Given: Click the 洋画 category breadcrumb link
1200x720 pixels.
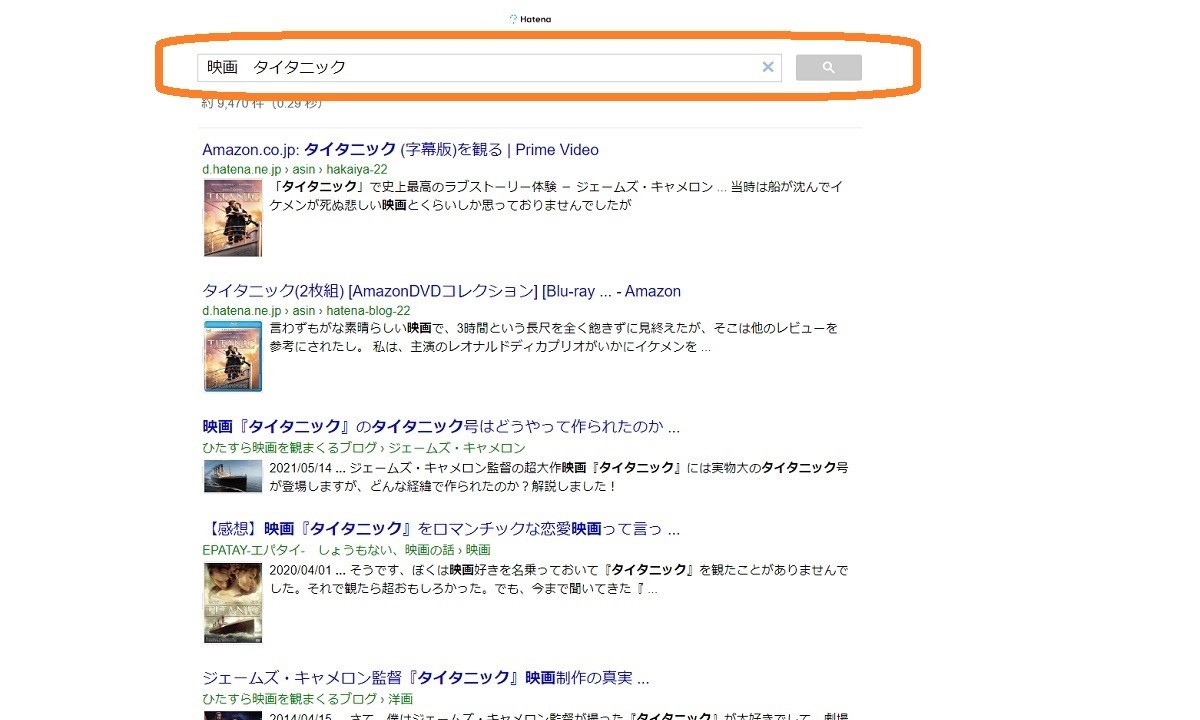Looking at the screenshot, I should pos(398,699).
